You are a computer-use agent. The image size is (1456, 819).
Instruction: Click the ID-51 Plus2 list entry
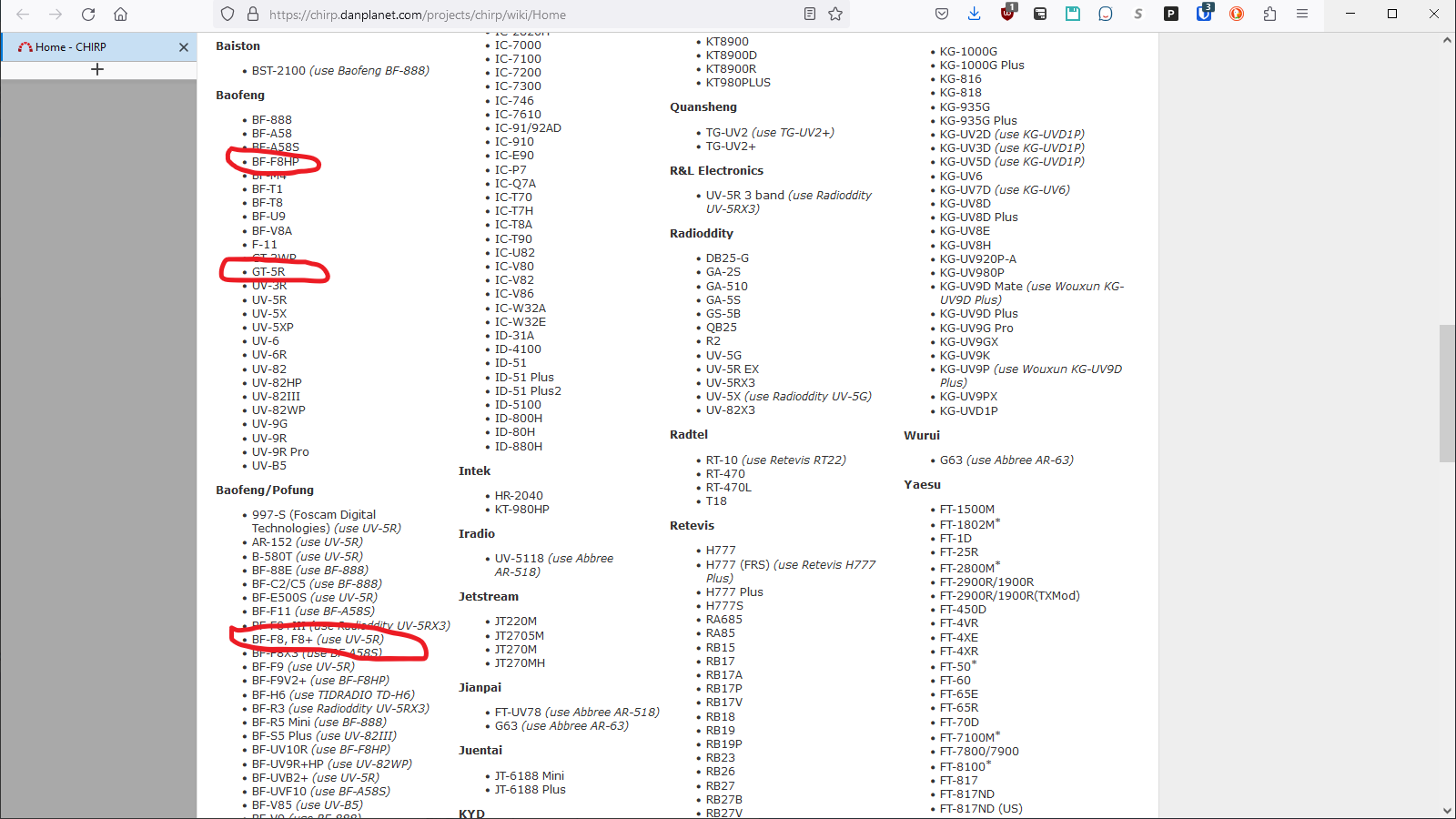(528, 391)
